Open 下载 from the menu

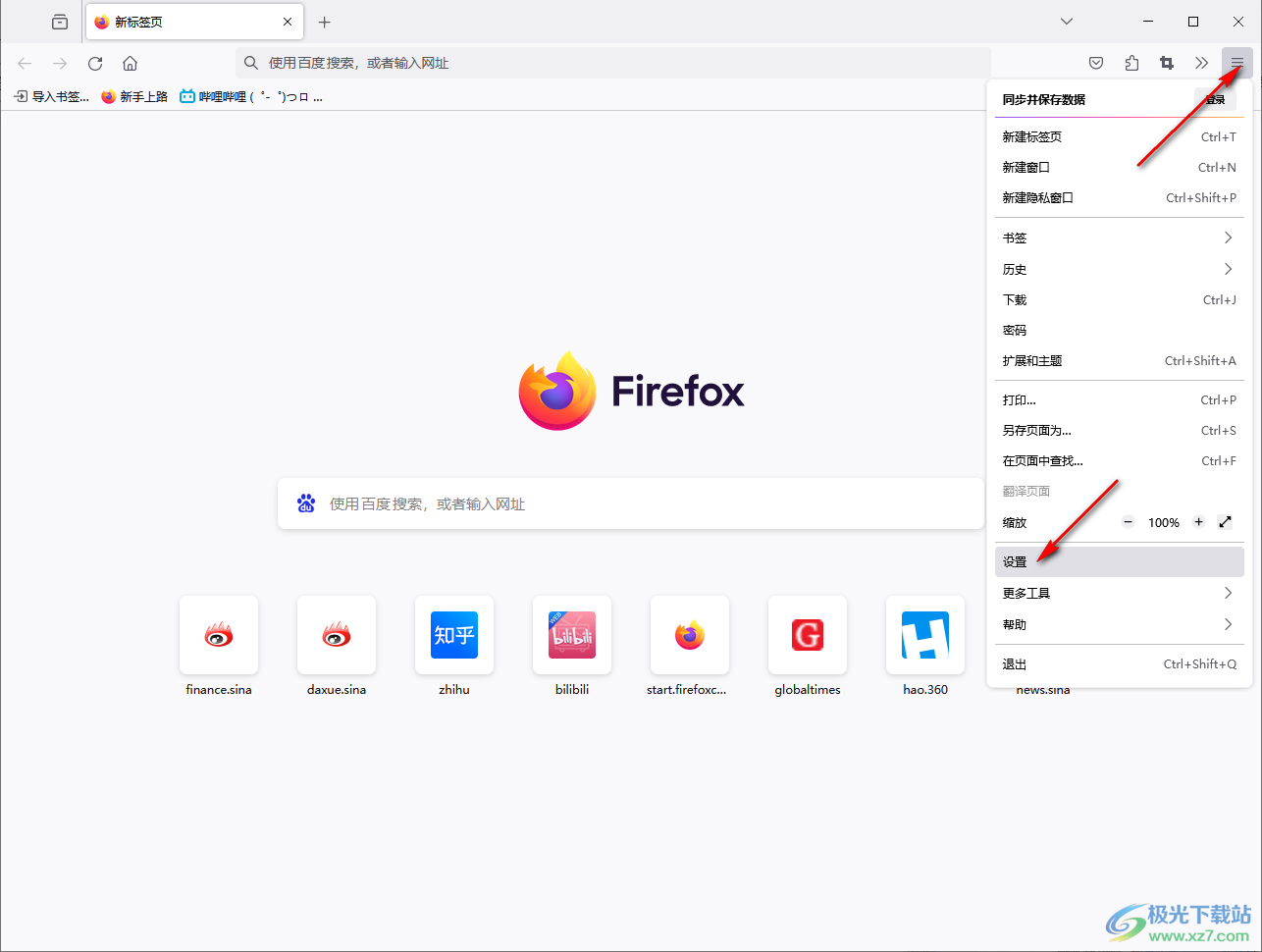pos(1119,300)
